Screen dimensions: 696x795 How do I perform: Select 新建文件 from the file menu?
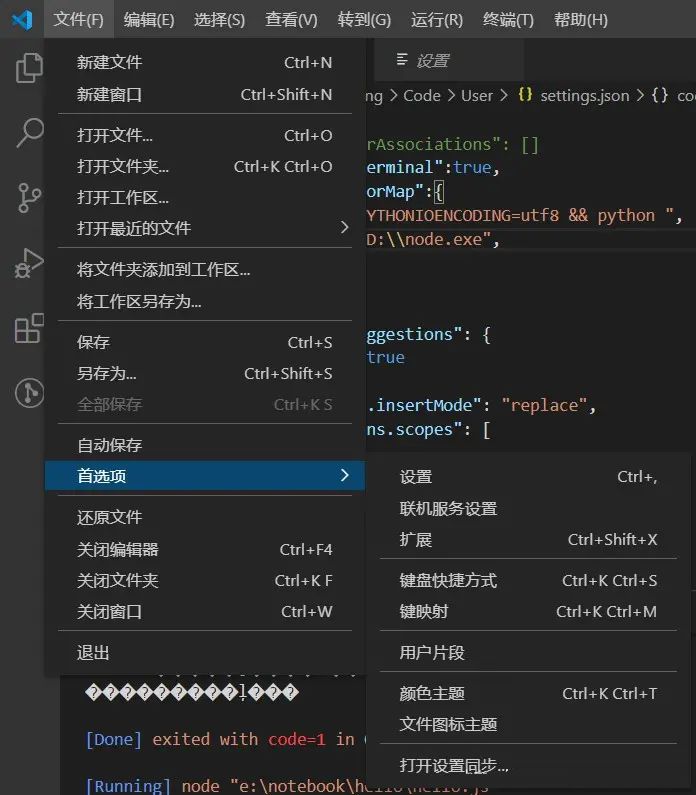coord(205,62)
